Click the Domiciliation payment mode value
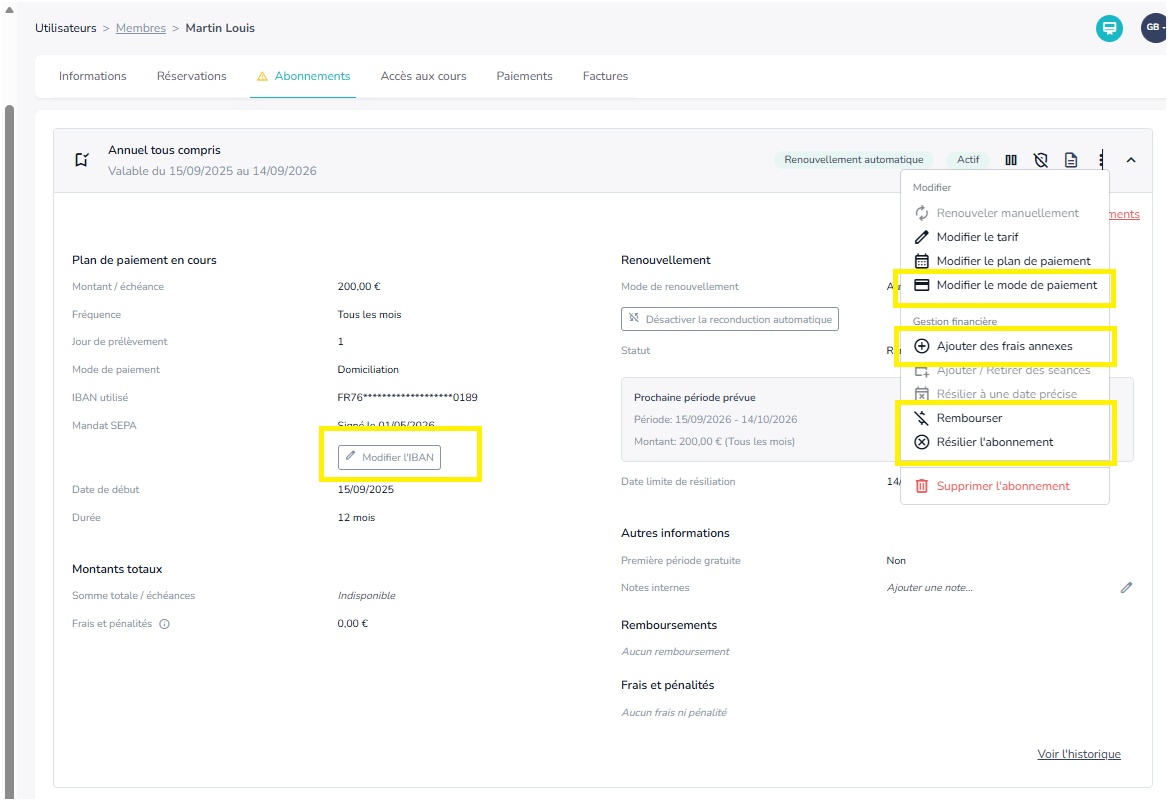The height and width of the screenshot is (801, 1168). click(x=368, y=370)
